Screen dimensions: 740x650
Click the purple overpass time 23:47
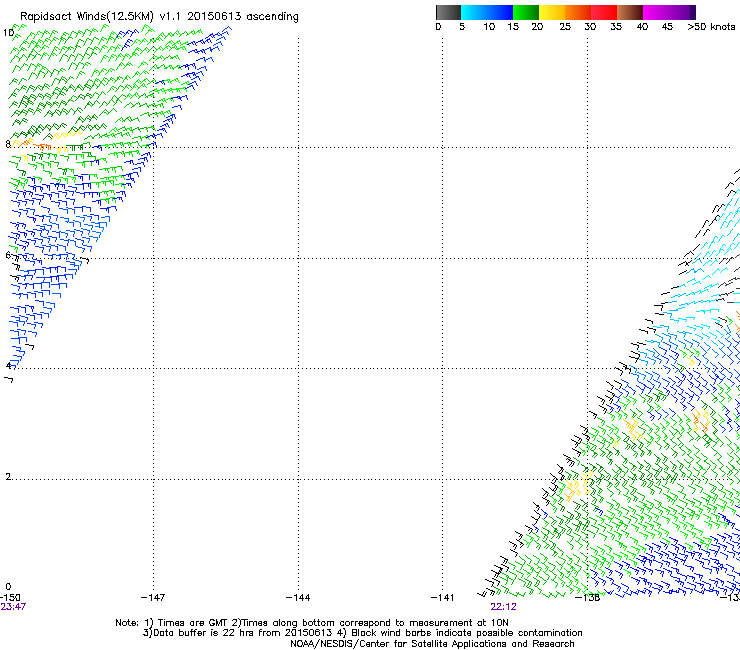pyautogui.click(x=13, y=607)
